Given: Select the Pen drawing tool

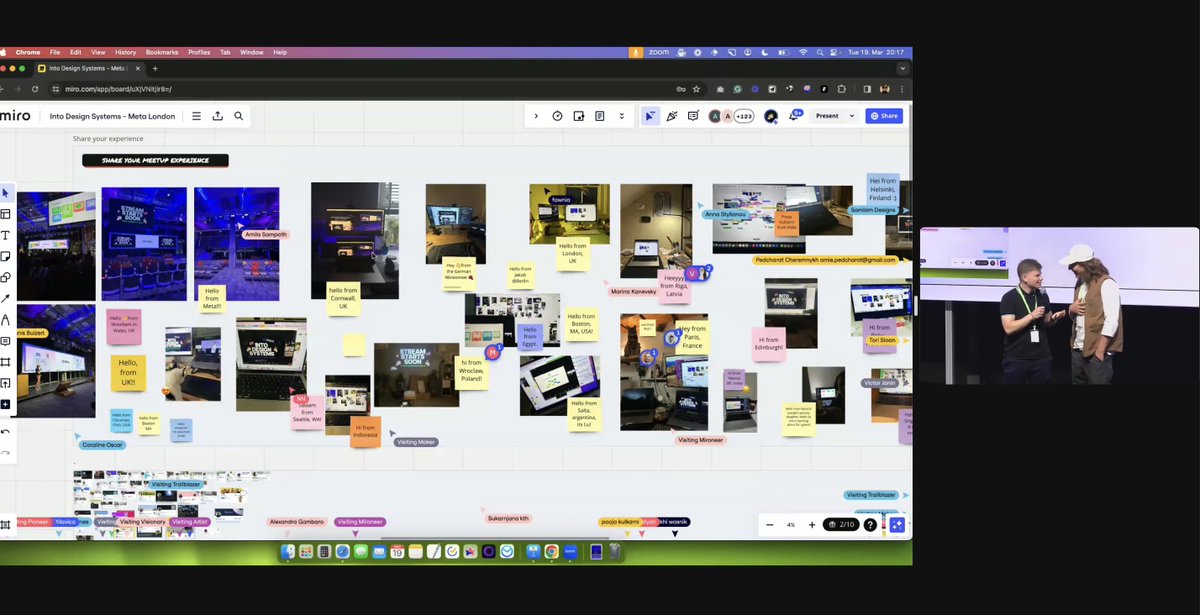Looking at the screenshot, I should [x=5, y=320].
